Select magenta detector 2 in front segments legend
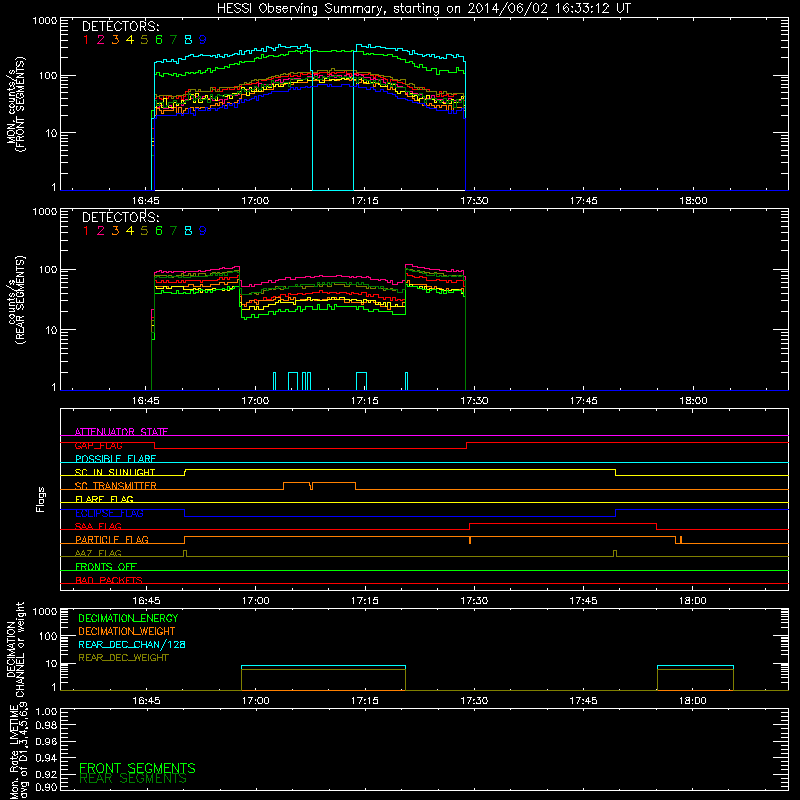The image size is (800, 800). click(101, 40)
